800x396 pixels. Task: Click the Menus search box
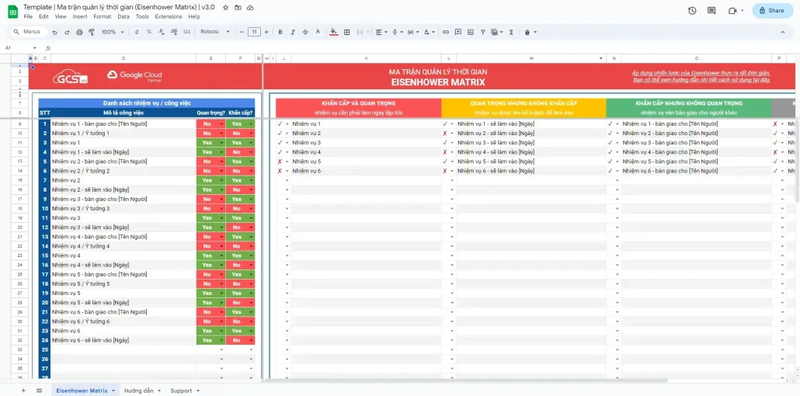29,32
